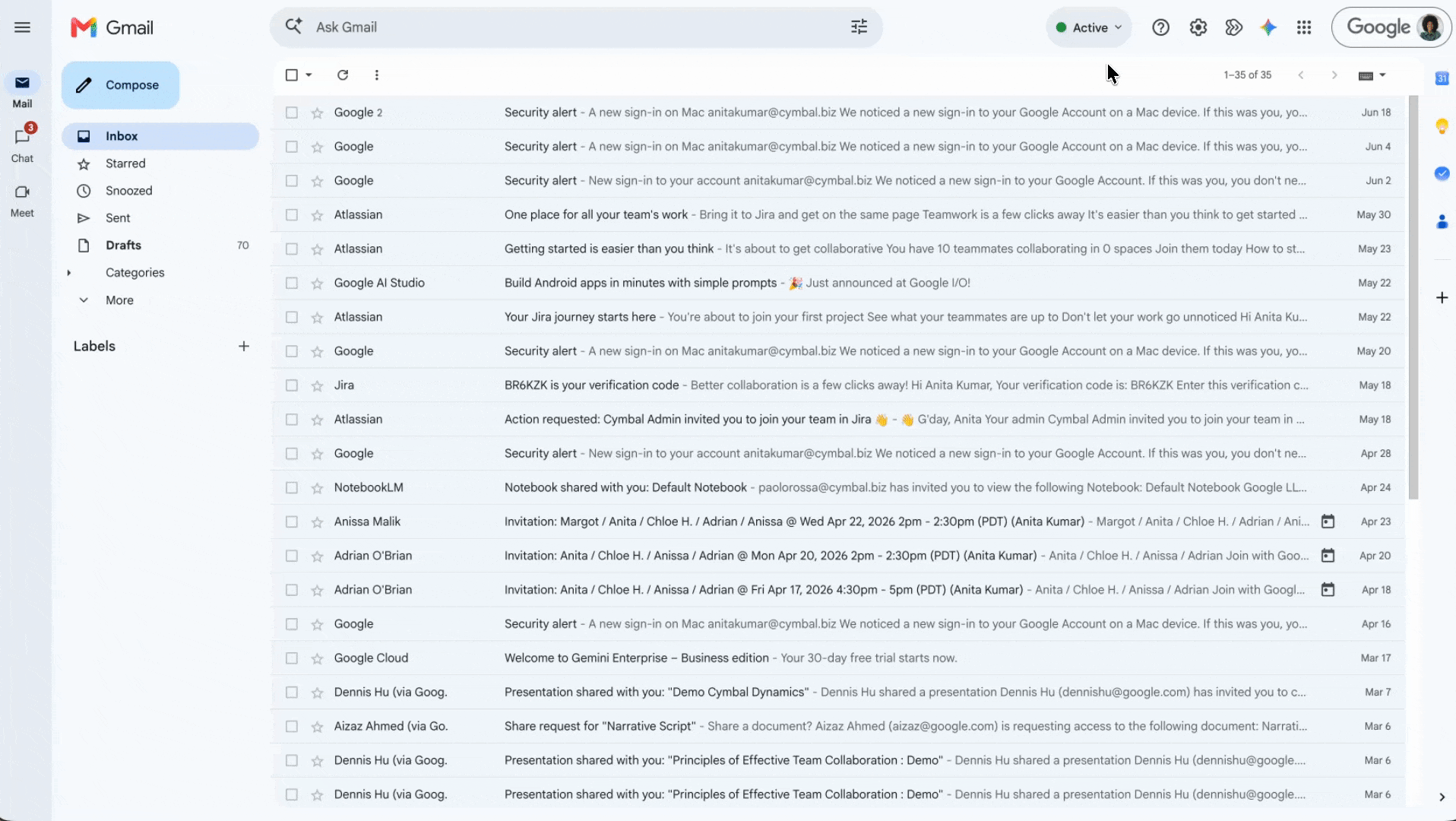Open "Demo Cymbal Dynamics" presentation email
This screenshot has height=821, width=1456.
pyautogui.click(x=837, y=693)
